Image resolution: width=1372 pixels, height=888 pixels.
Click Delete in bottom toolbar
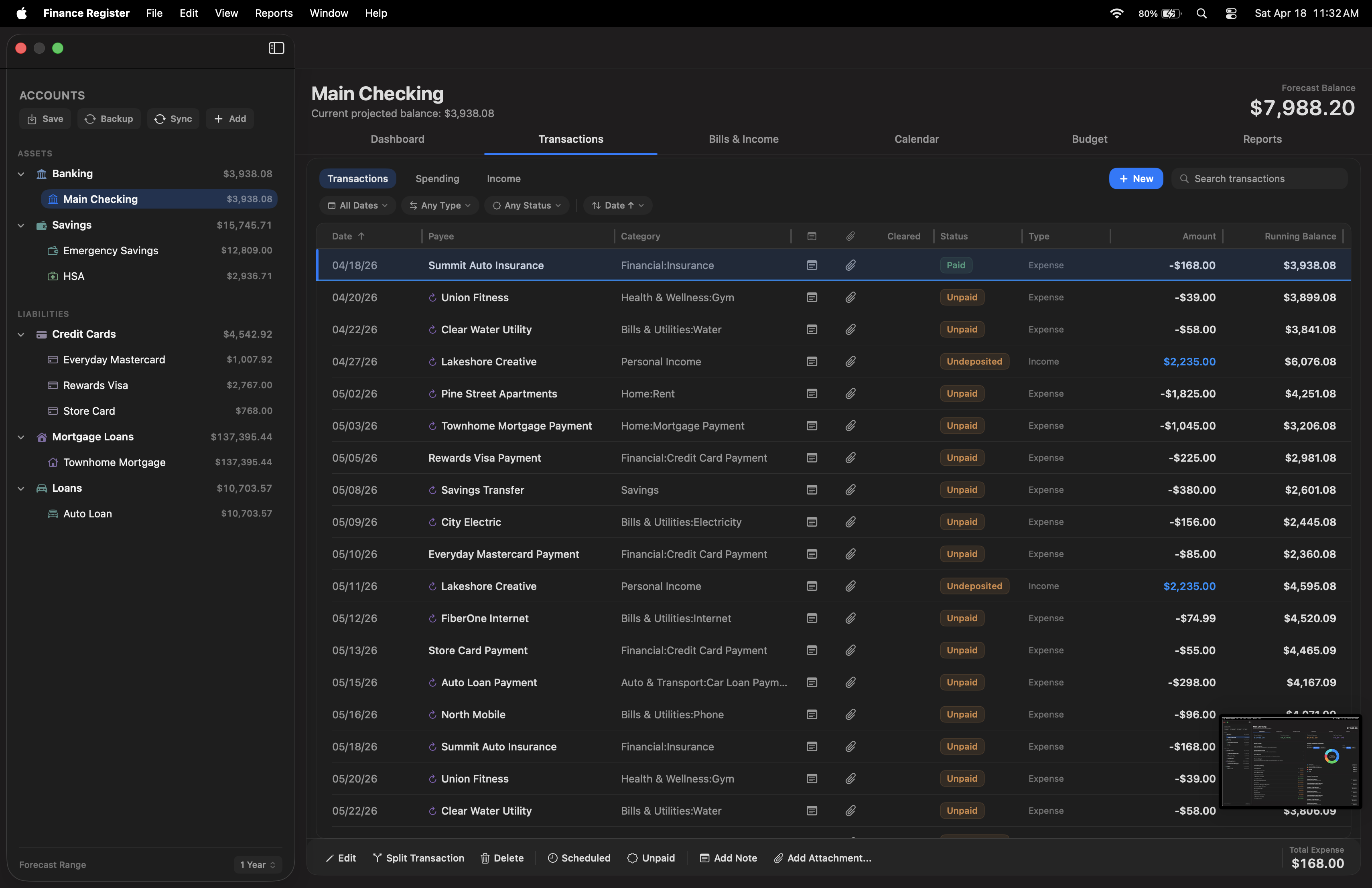[x=502, y=858]
